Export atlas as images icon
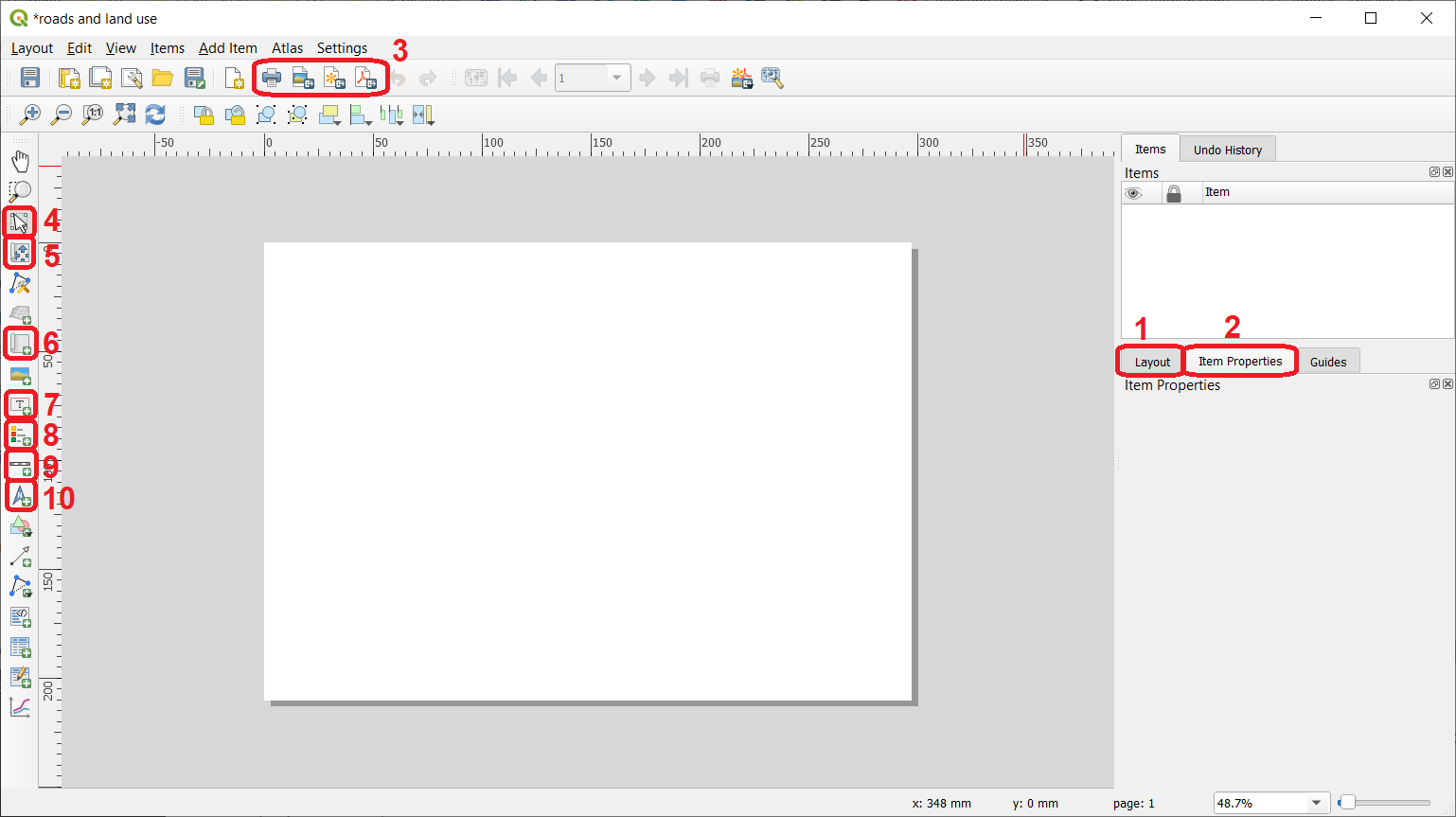The image size is (1456, 817). (741, 78)
